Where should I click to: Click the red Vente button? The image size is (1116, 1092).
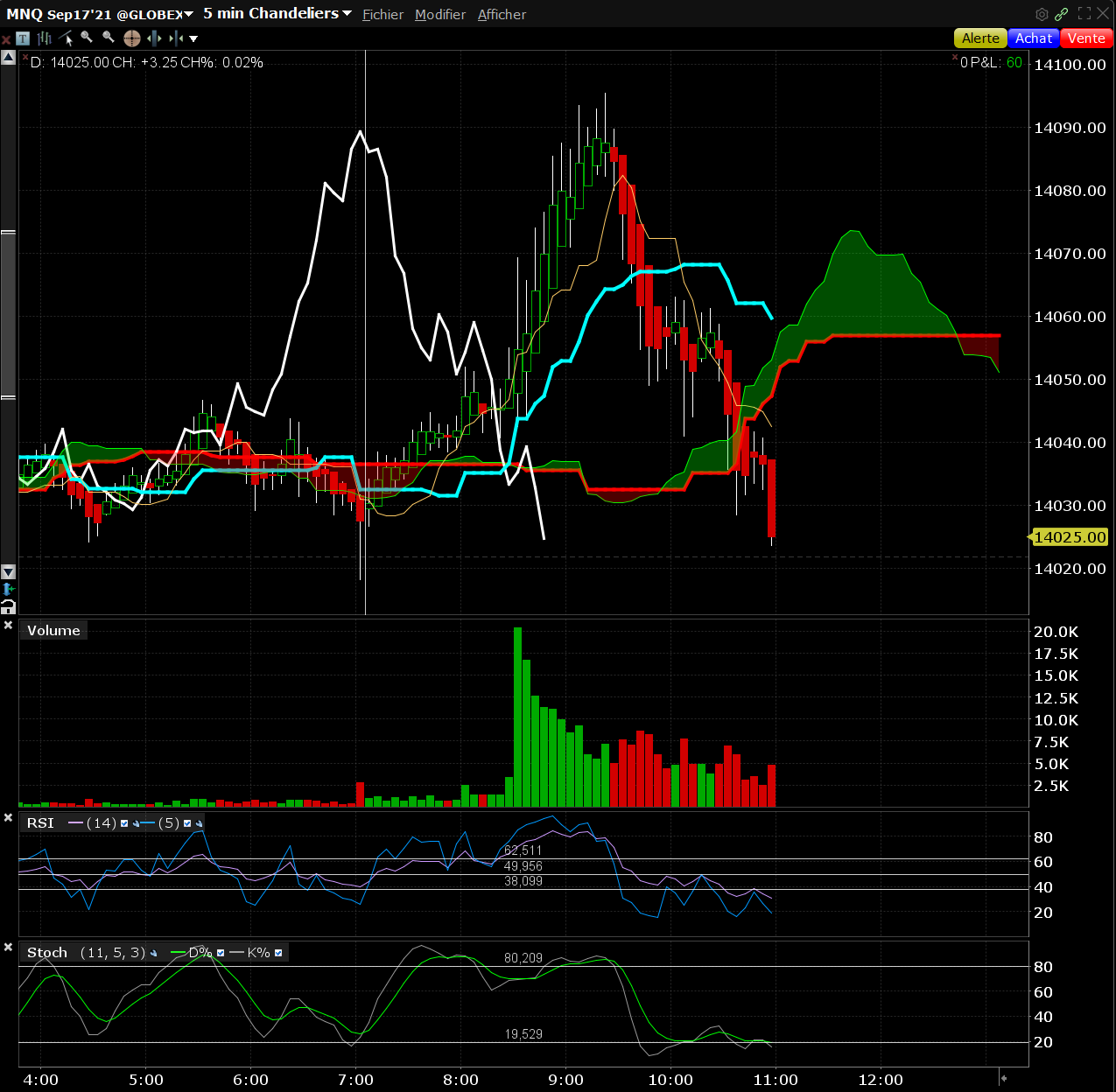pyautogui.click(x=1086, y=38)
